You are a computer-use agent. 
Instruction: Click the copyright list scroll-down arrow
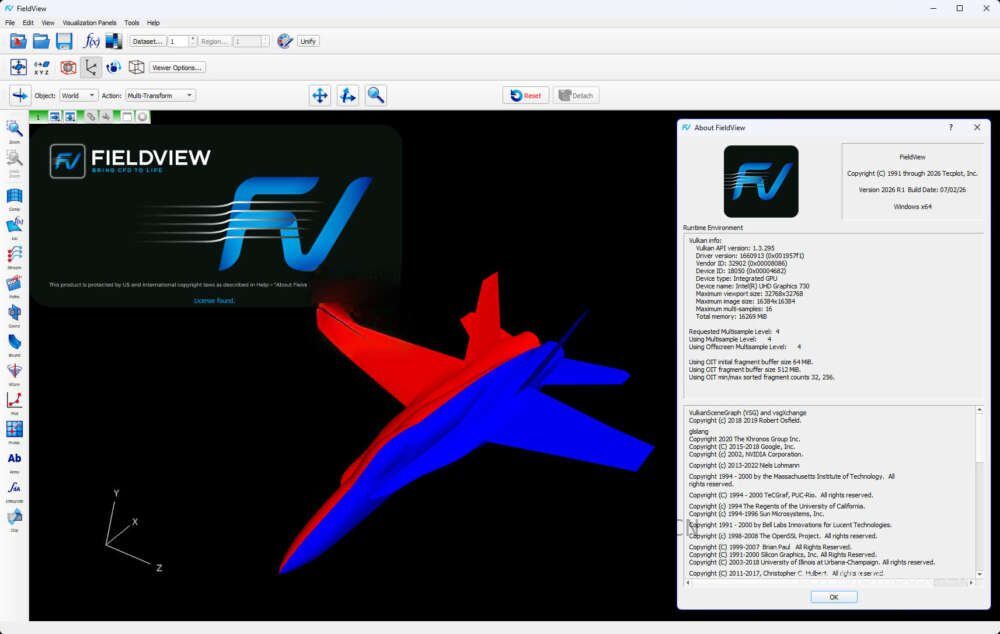point(979,574)
